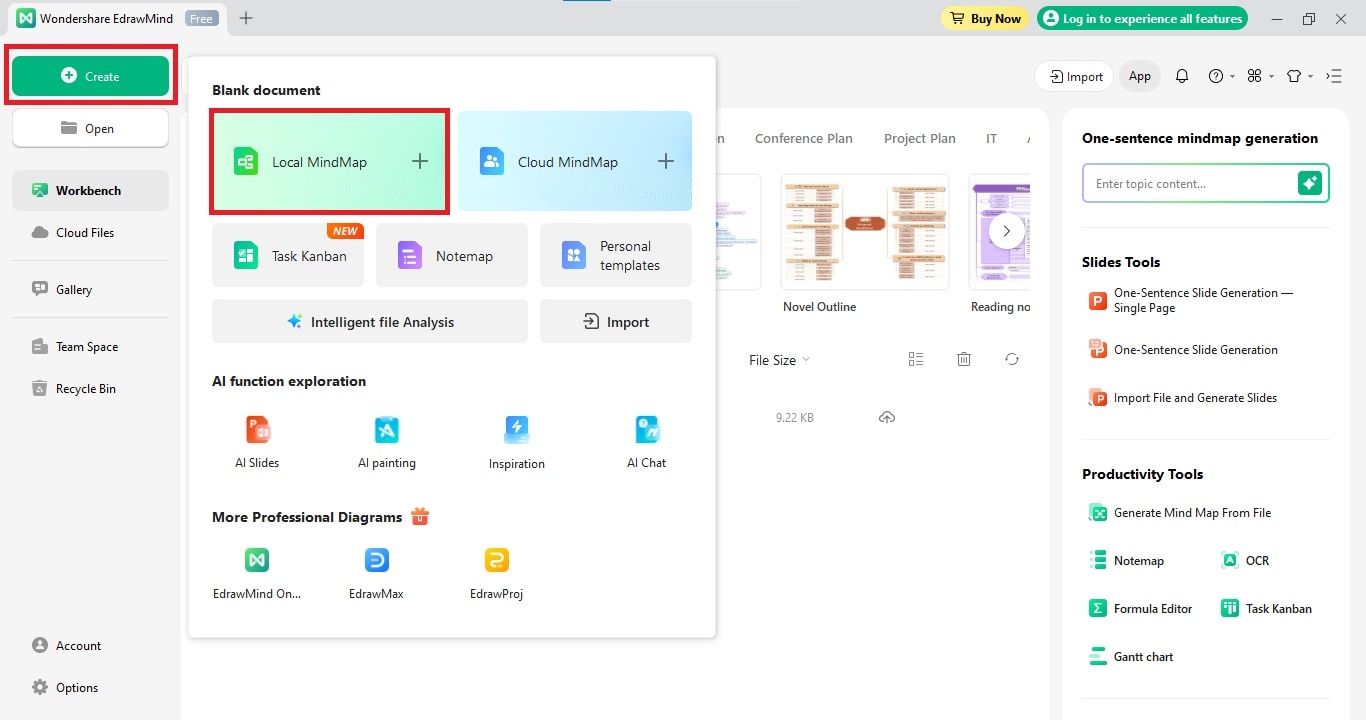This screenshot has width=1366, height=720.
Task: Open EdrawMax
Action: click(x=377, y=573)
